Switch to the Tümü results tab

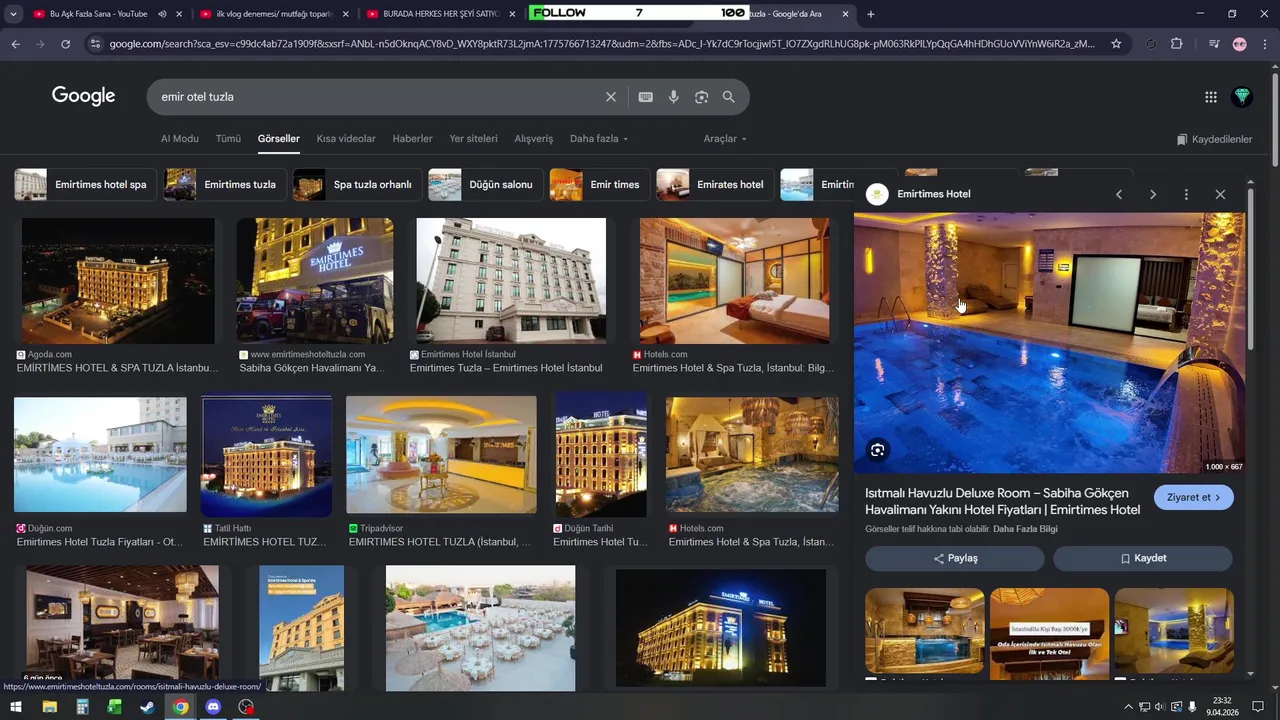point(228,139)
